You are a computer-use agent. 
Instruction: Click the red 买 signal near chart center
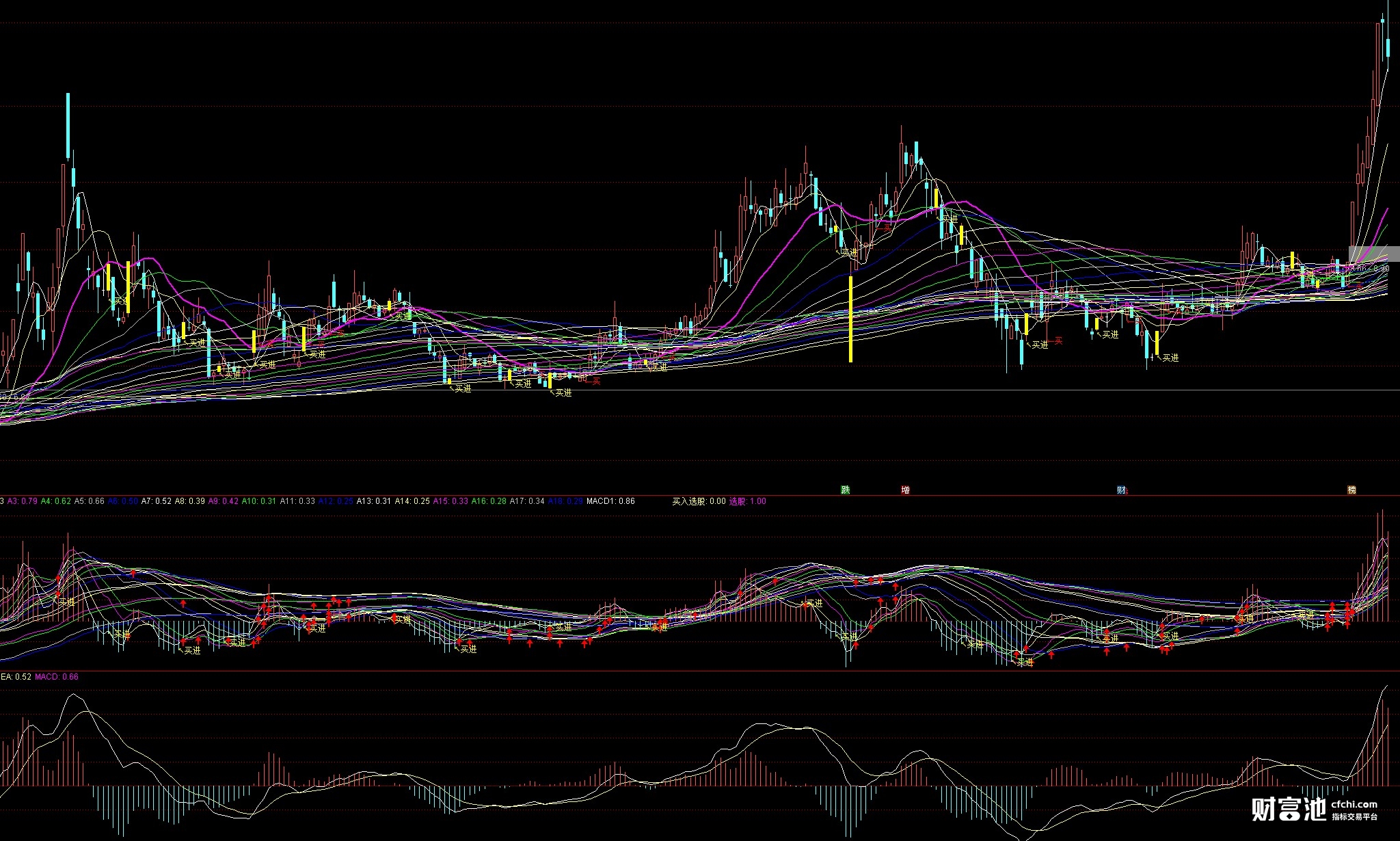(596, 381)
